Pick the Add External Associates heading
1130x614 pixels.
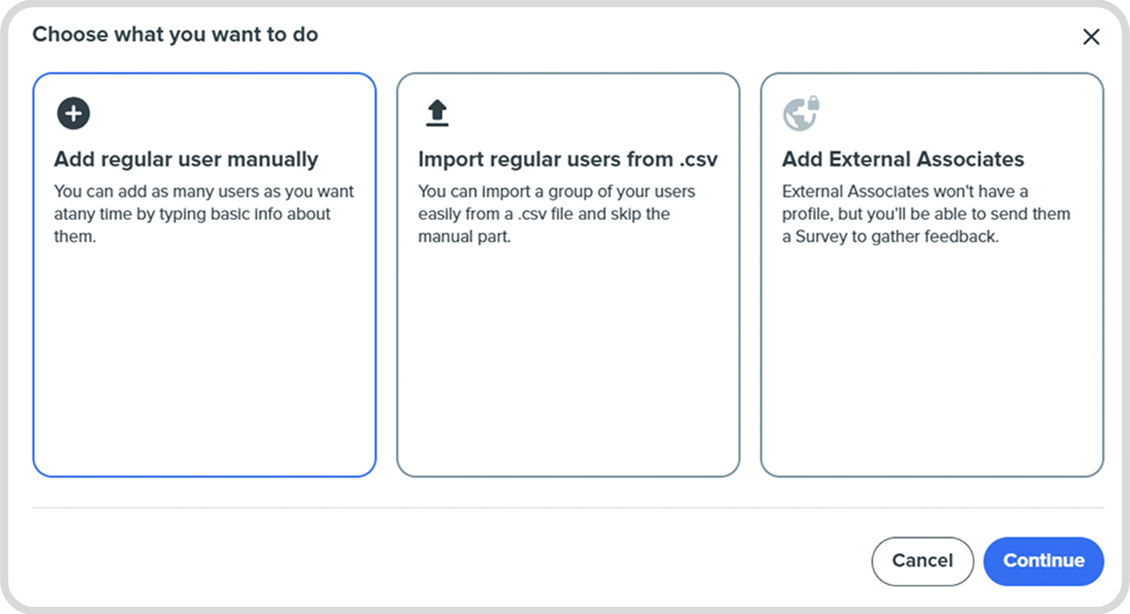tap(903, 159)
